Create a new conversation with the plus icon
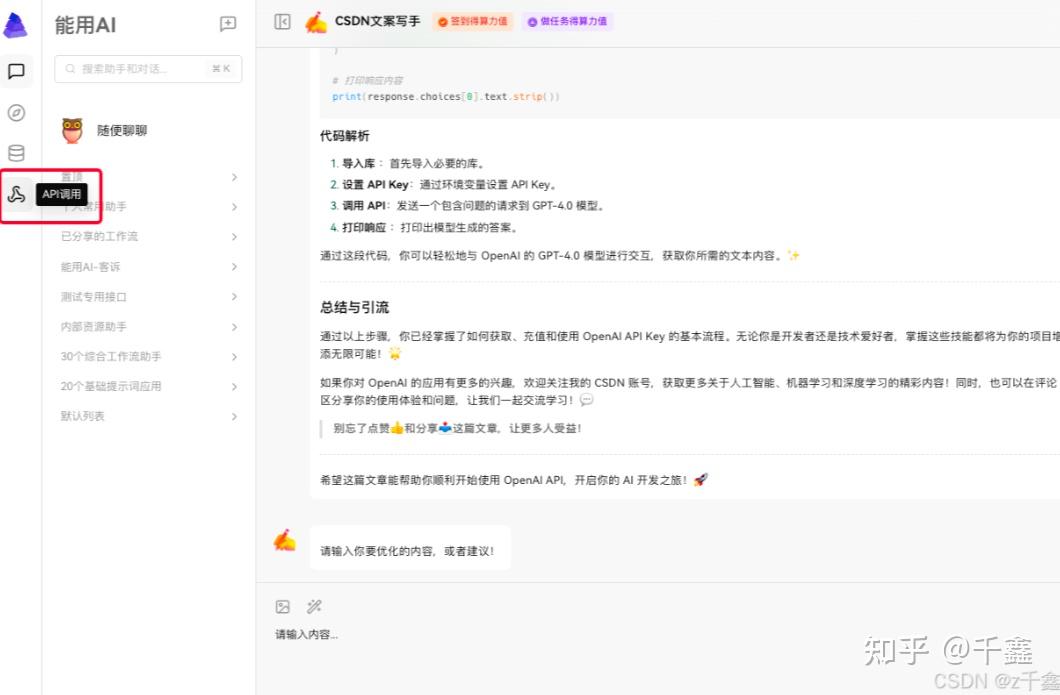Image resolution: width=1060 pixels, height=695 pixels. tap(228, 24)
